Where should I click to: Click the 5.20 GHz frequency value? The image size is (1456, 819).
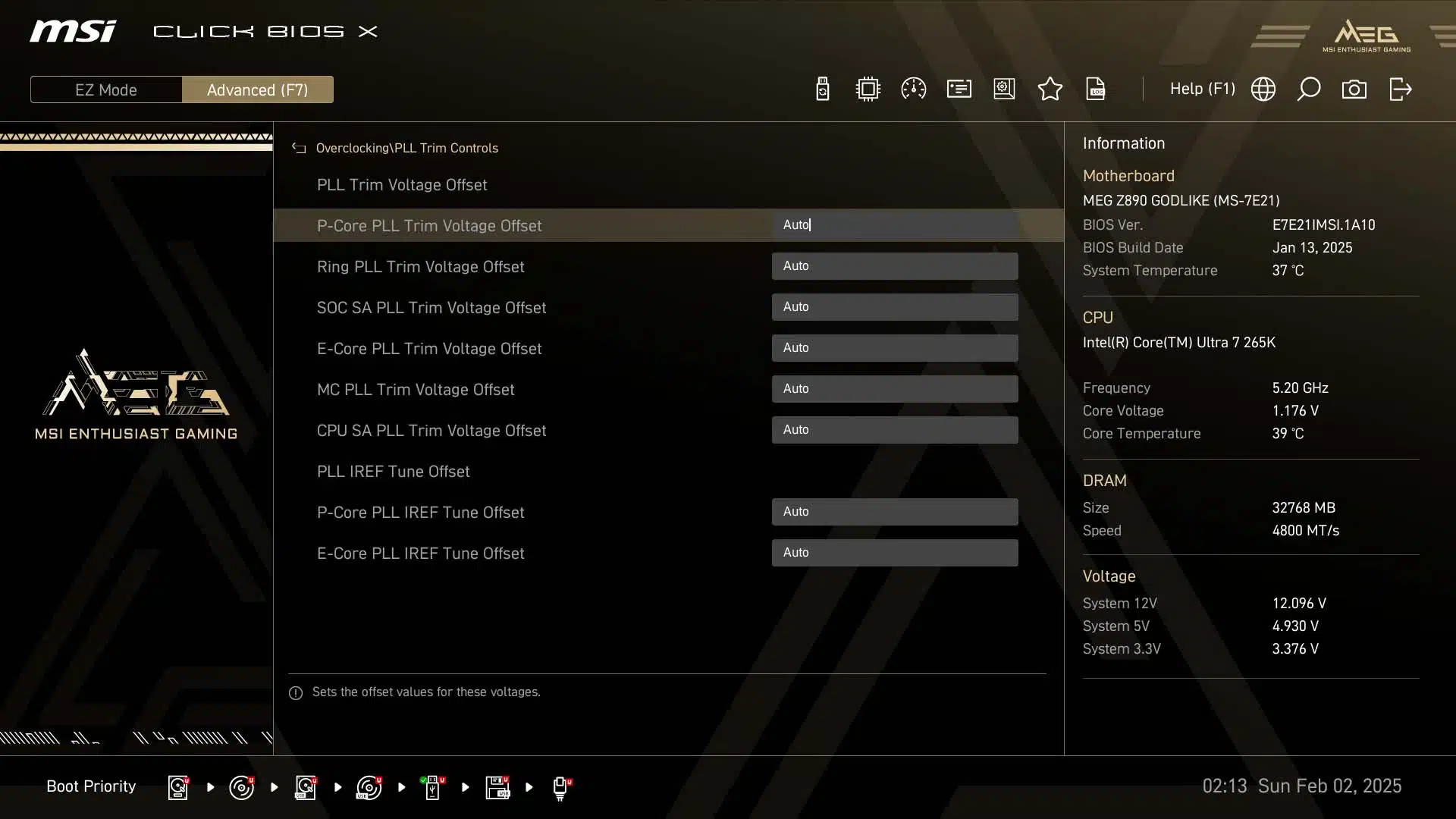pos(1300,388)
